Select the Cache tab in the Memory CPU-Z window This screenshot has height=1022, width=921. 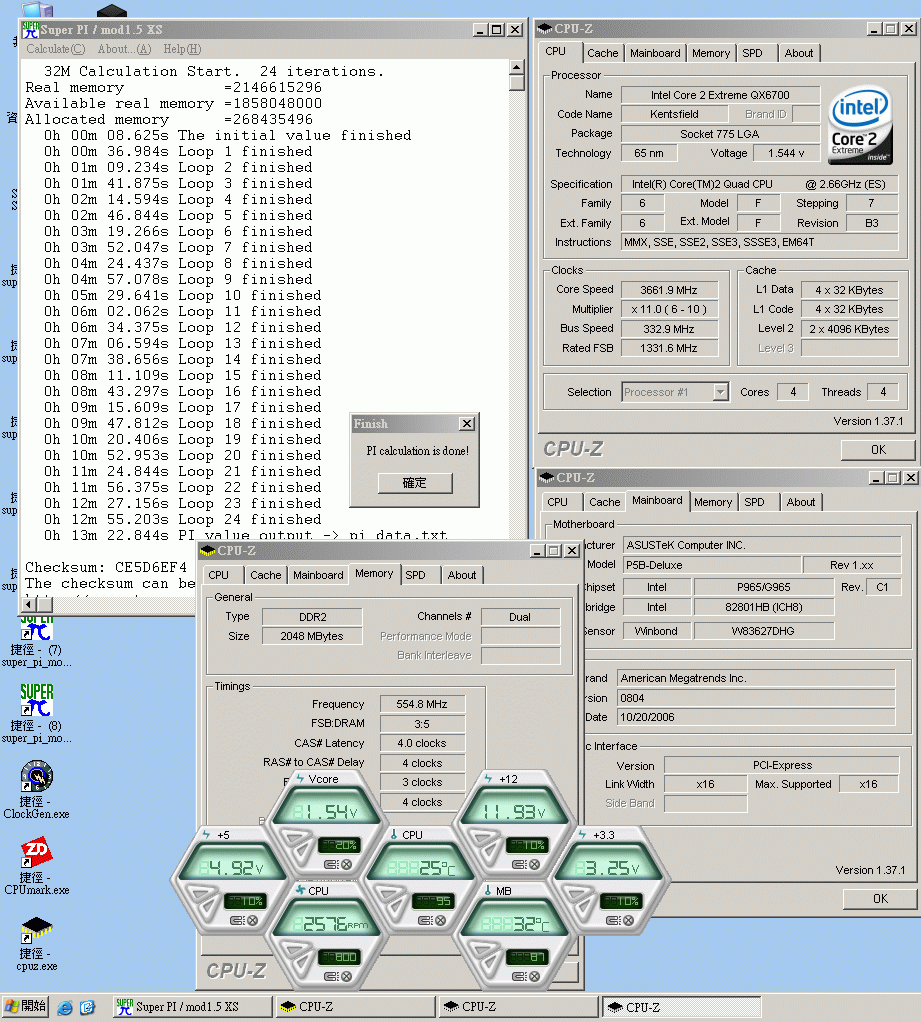(266, 575)
